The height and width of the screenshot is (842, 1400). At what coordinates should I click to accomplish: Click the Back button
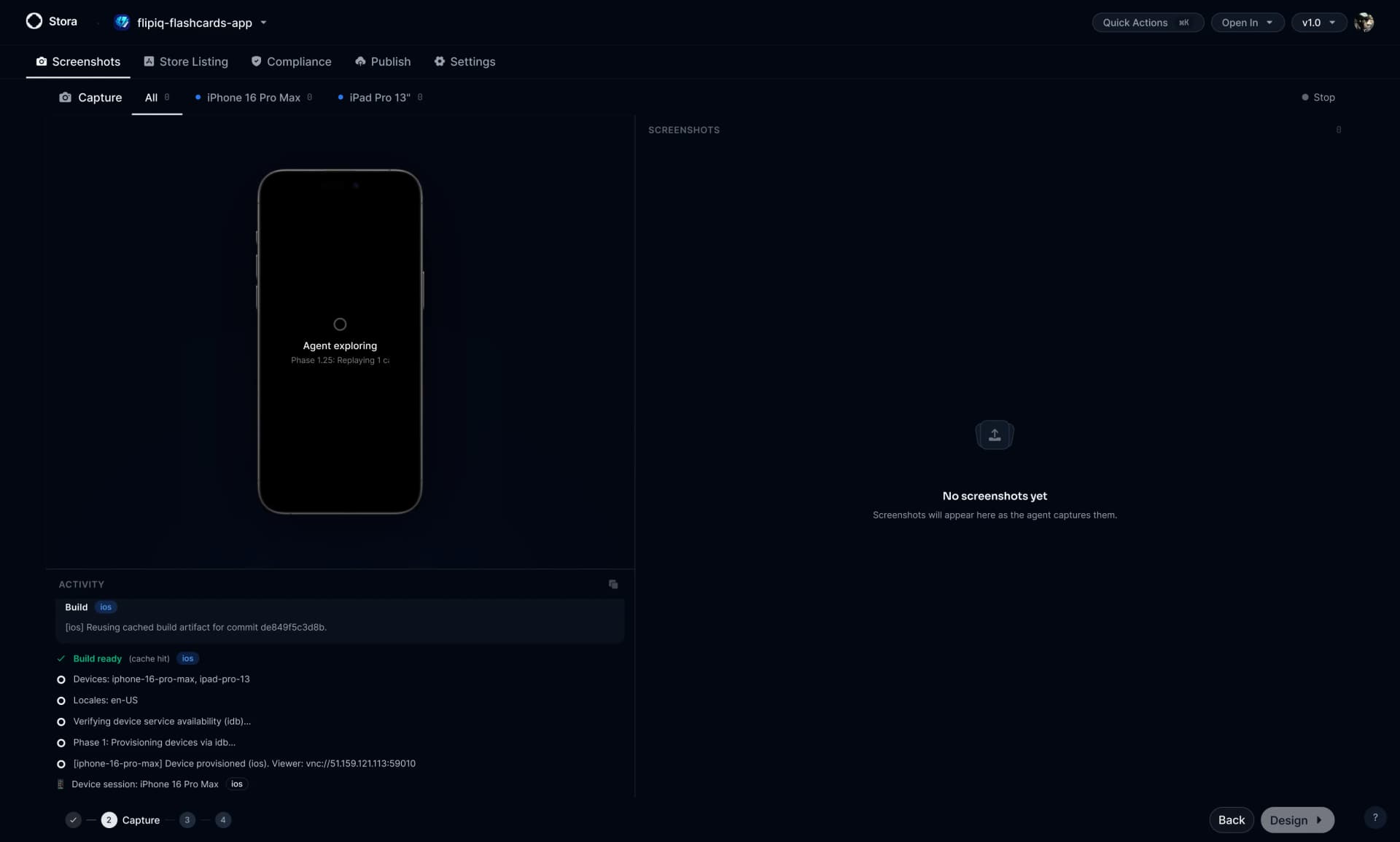point(1231,819)
